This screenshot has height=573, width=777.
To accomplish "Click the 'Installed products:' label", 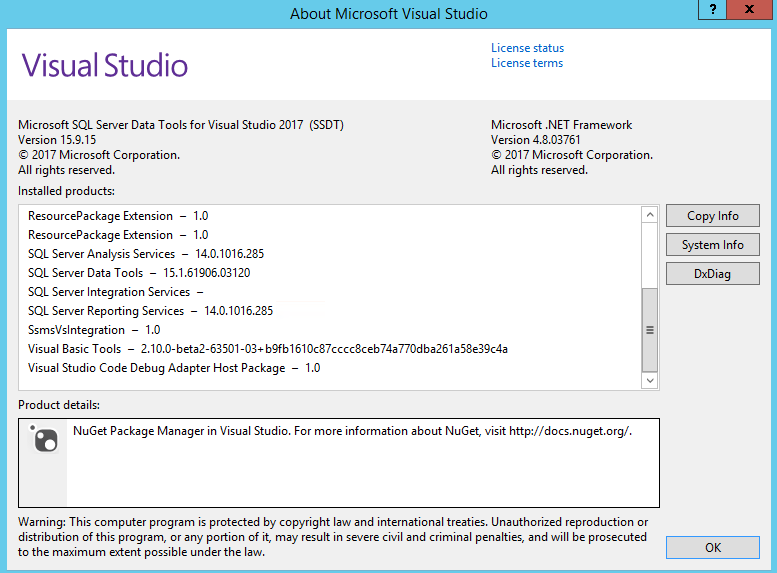I will [66, 191].
